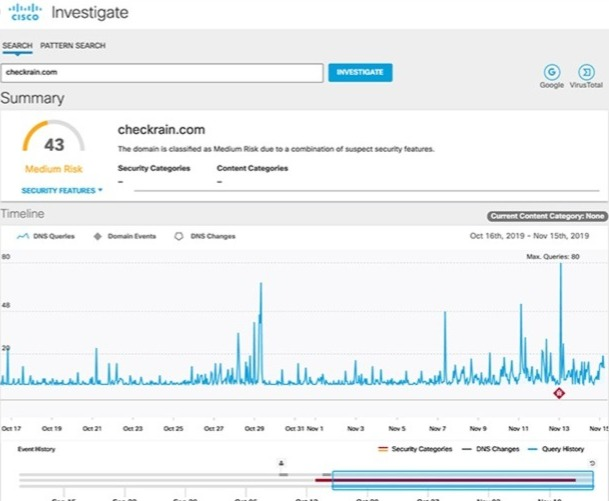This screenshot has height=501, width=609.
Task: Click the selected range in Event History slider
Action: click(x=463, y=480)
